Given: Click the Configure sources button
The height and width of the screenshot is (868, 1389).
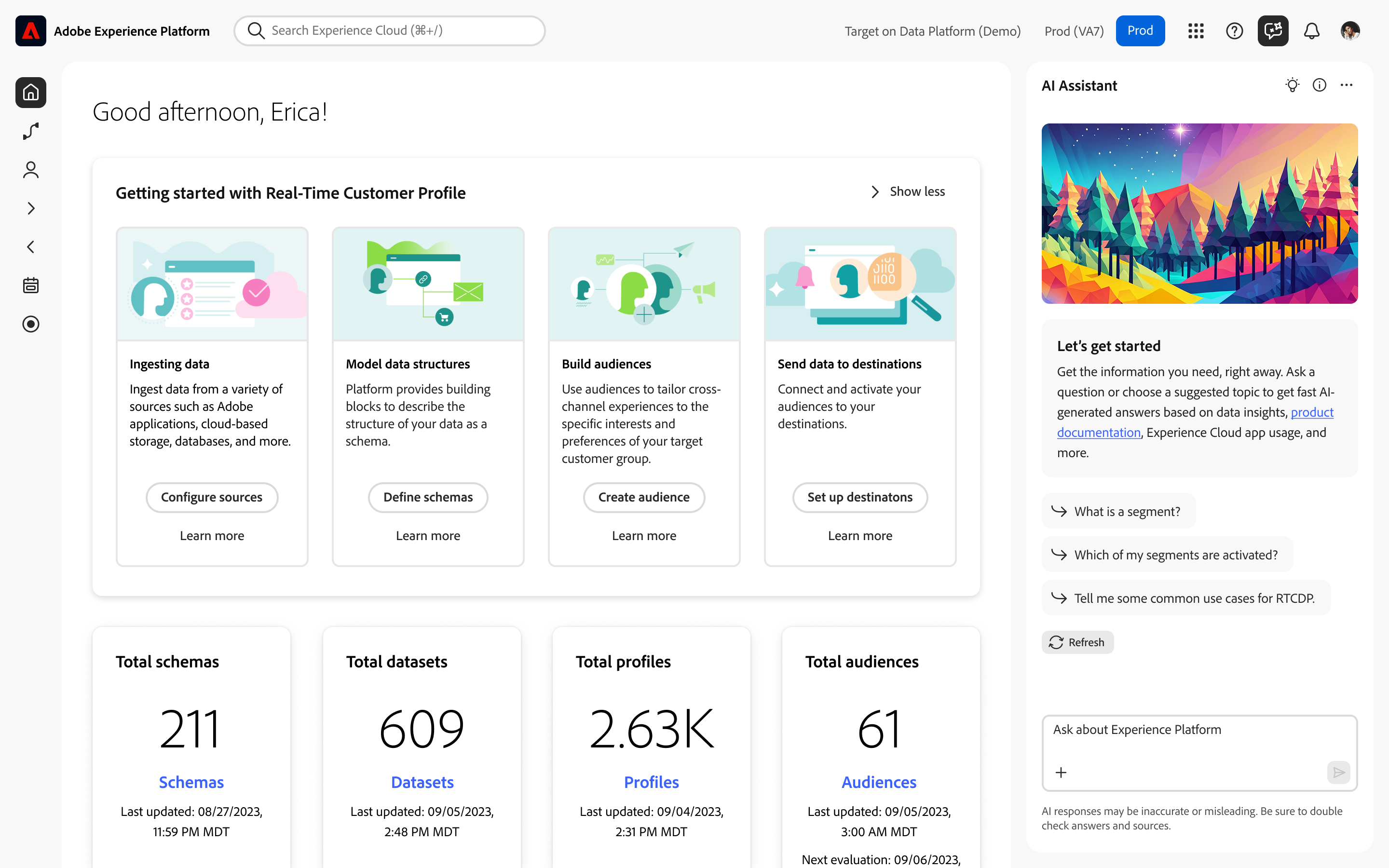Looking at the screenshot, I should (x=212, y=497).
